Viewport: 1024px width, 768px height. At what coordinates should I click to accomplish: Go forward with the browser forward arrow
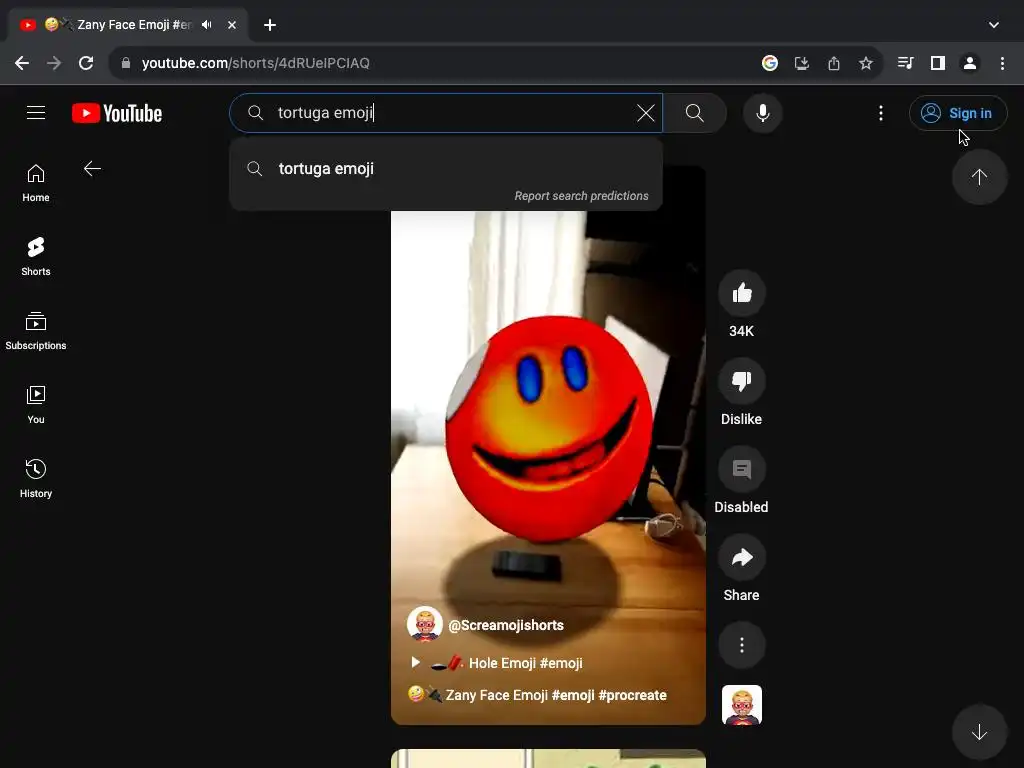[x=54, y=63]
